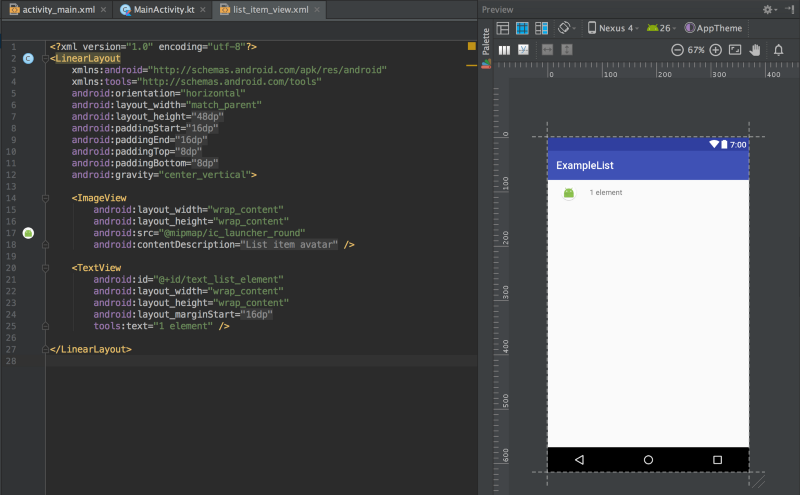Click the fold end marker on line 18
The height and width of the screenshot is (495, 800).
pyautogui.click(x=45, y=245)
